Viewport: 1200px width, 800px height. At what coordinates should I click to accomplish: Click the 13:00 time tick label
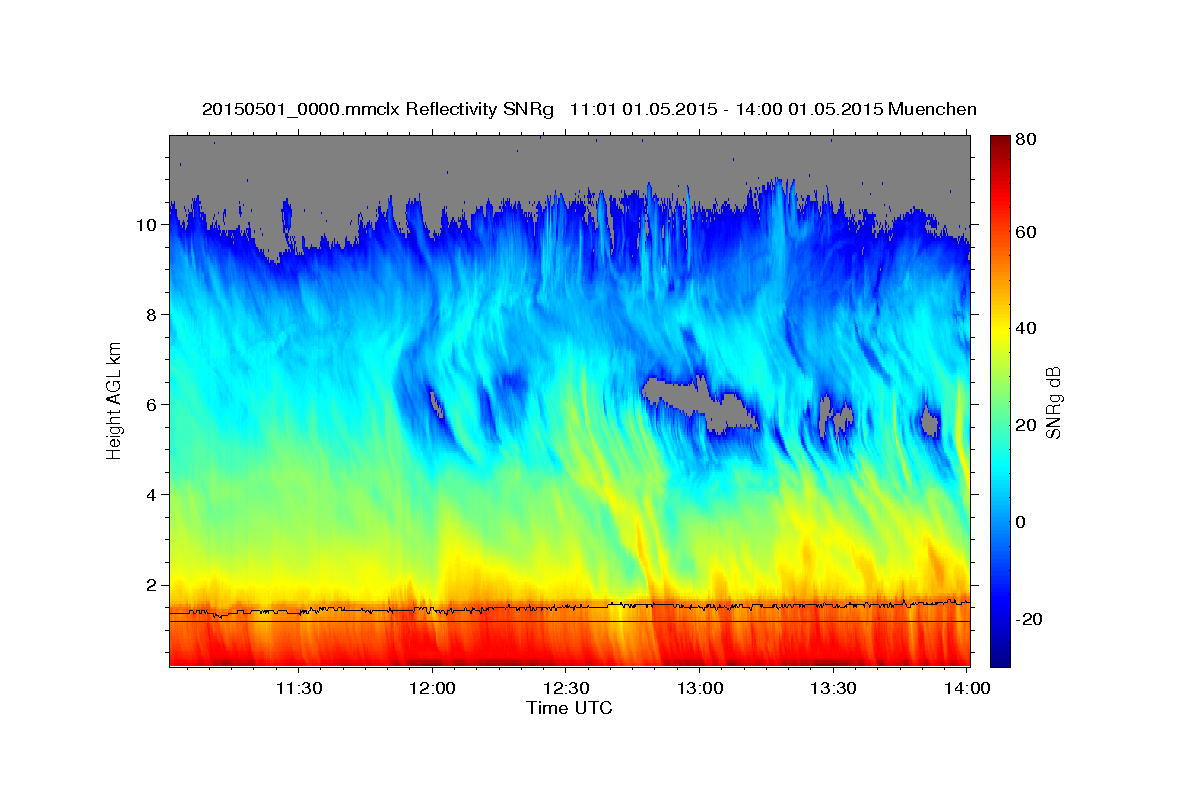[699, 688]
